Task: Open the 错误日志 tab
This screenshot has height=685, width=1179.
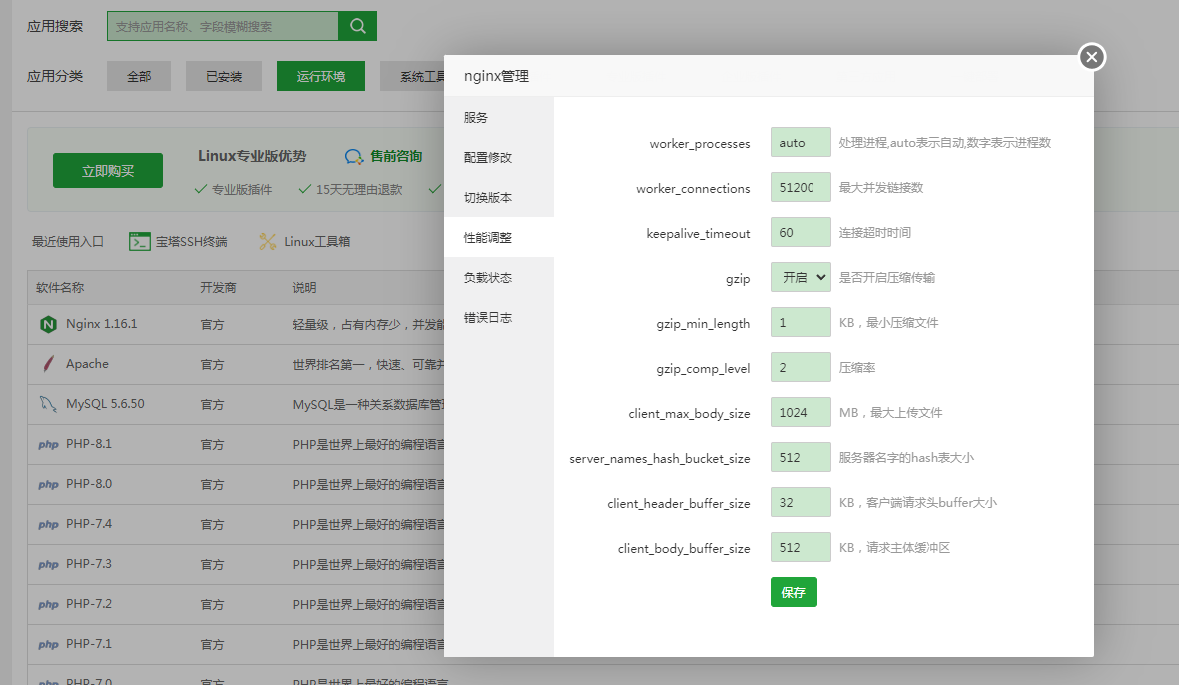Action: click(x=499, y=317)
